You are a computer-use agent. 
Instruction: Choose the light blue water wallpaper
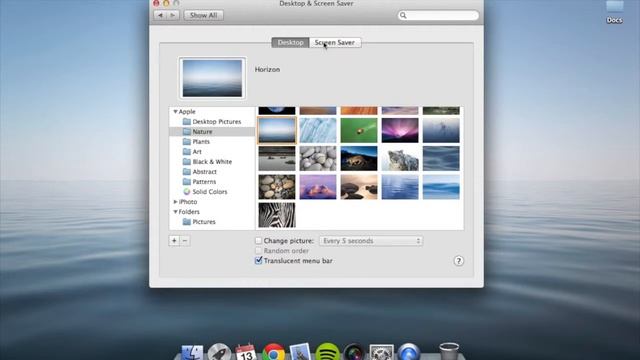pos(400,187)
